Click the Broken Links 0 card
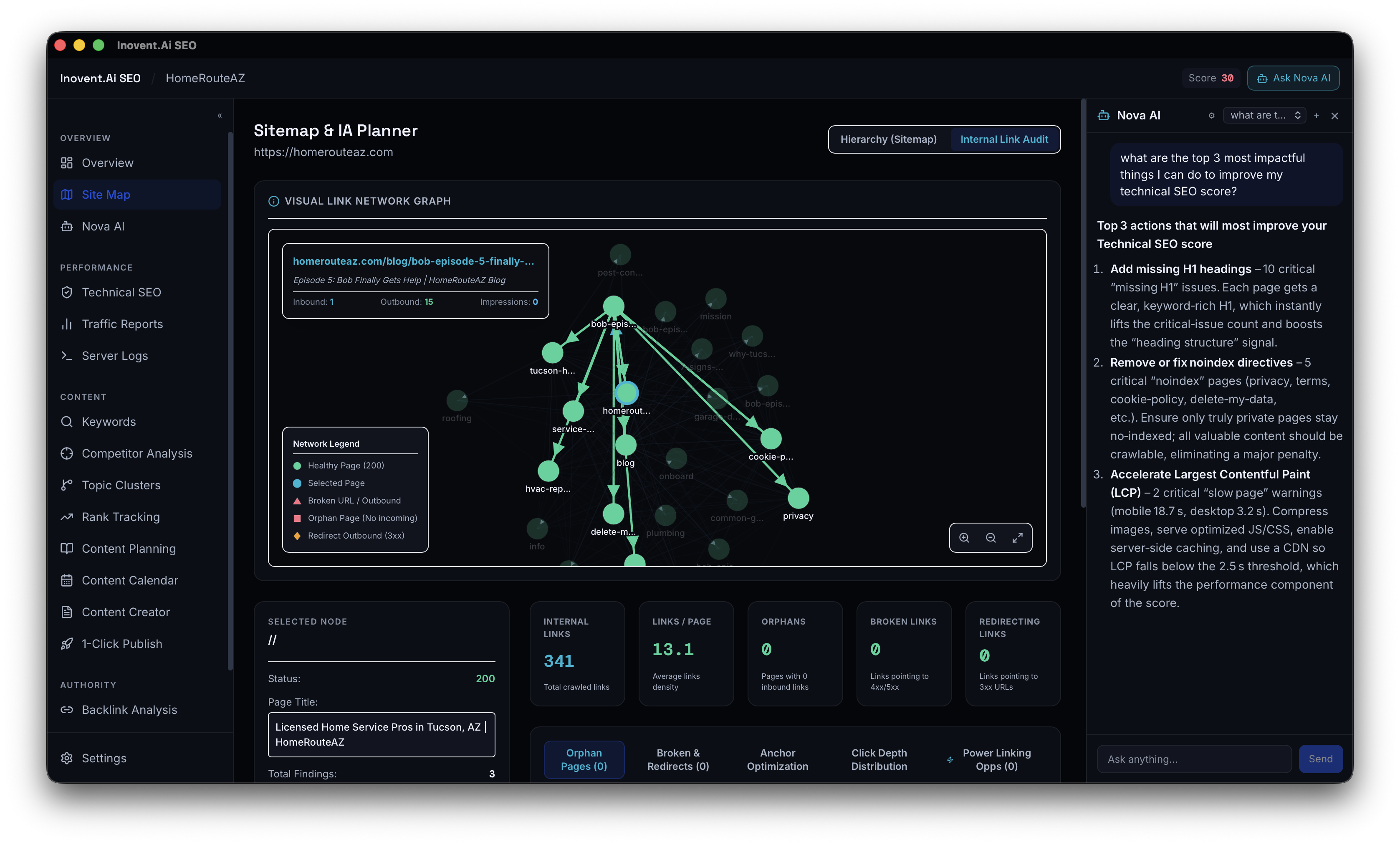1400x845 pixels. coord(904,653)
